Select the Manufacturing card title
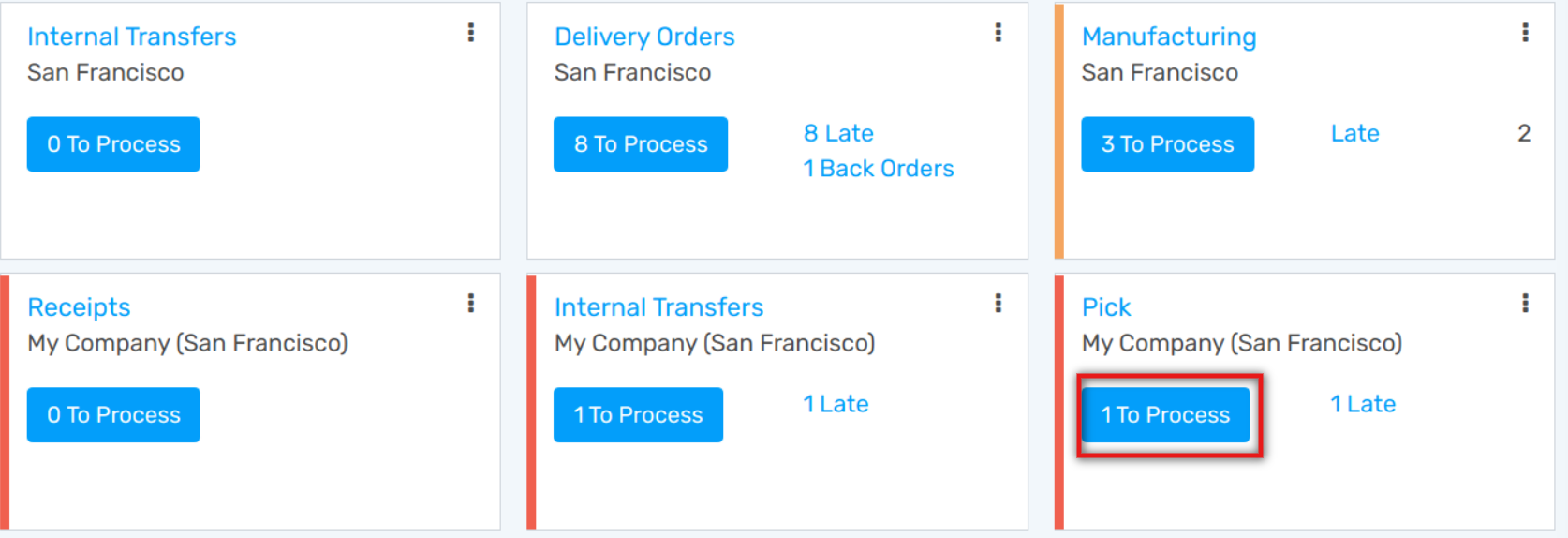1568x538 pixels. pyautogui.click(x=1169, y=37)
